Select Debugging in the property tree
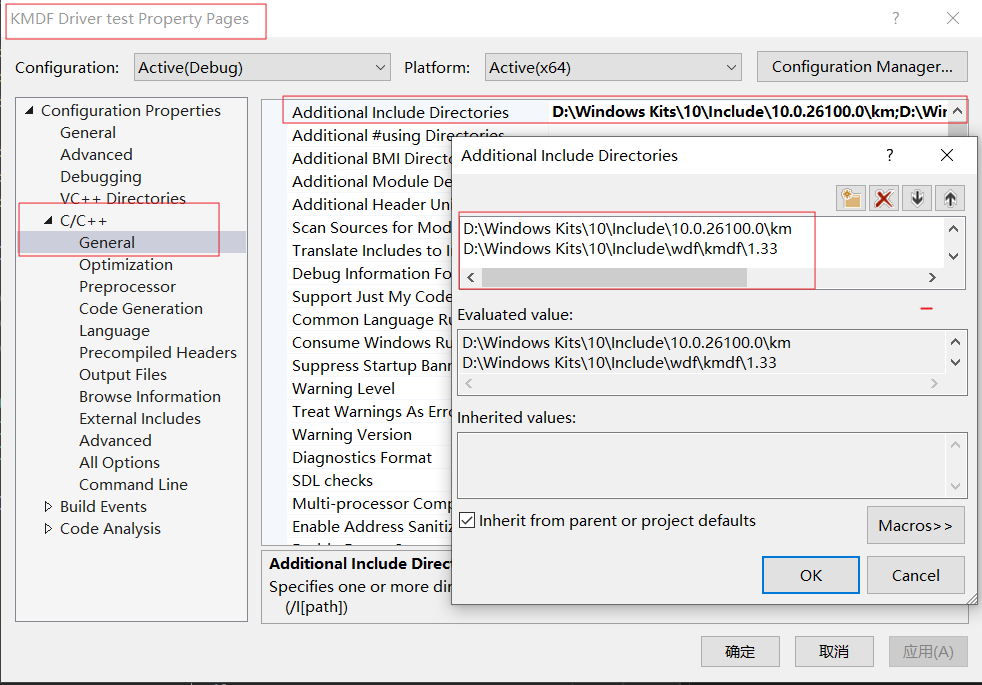The height and width of the screenshot is (685, 982). (x=101, y=177)
